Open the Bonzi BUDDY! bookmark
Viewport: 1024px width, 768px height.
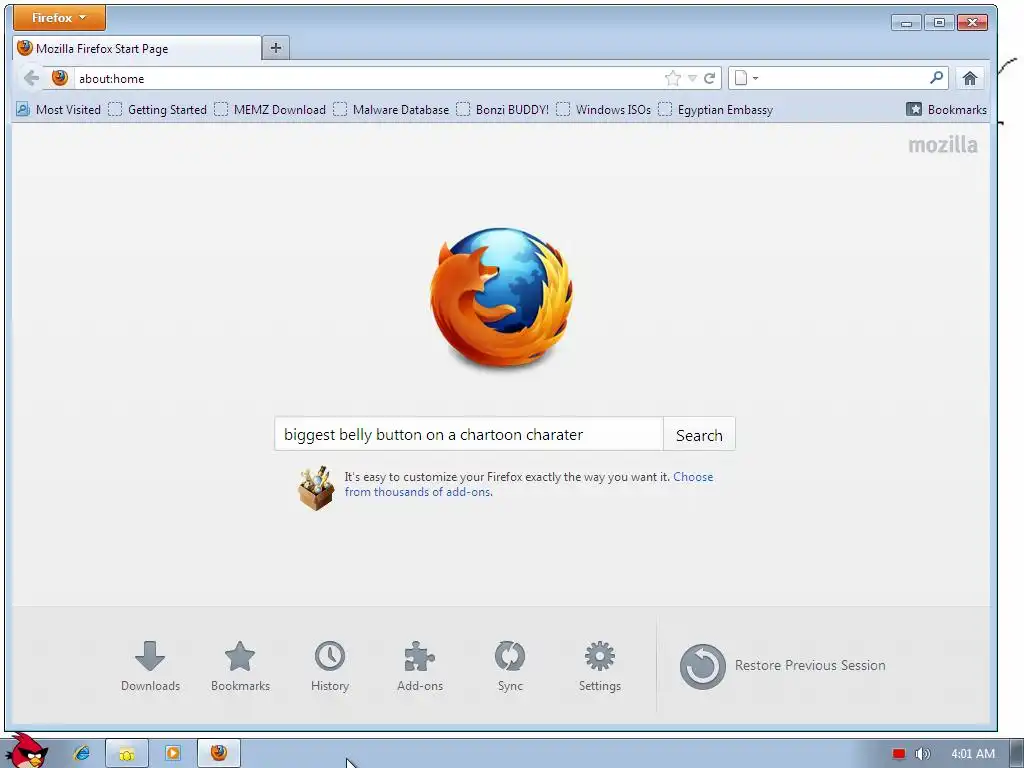[x=502, y=110]
